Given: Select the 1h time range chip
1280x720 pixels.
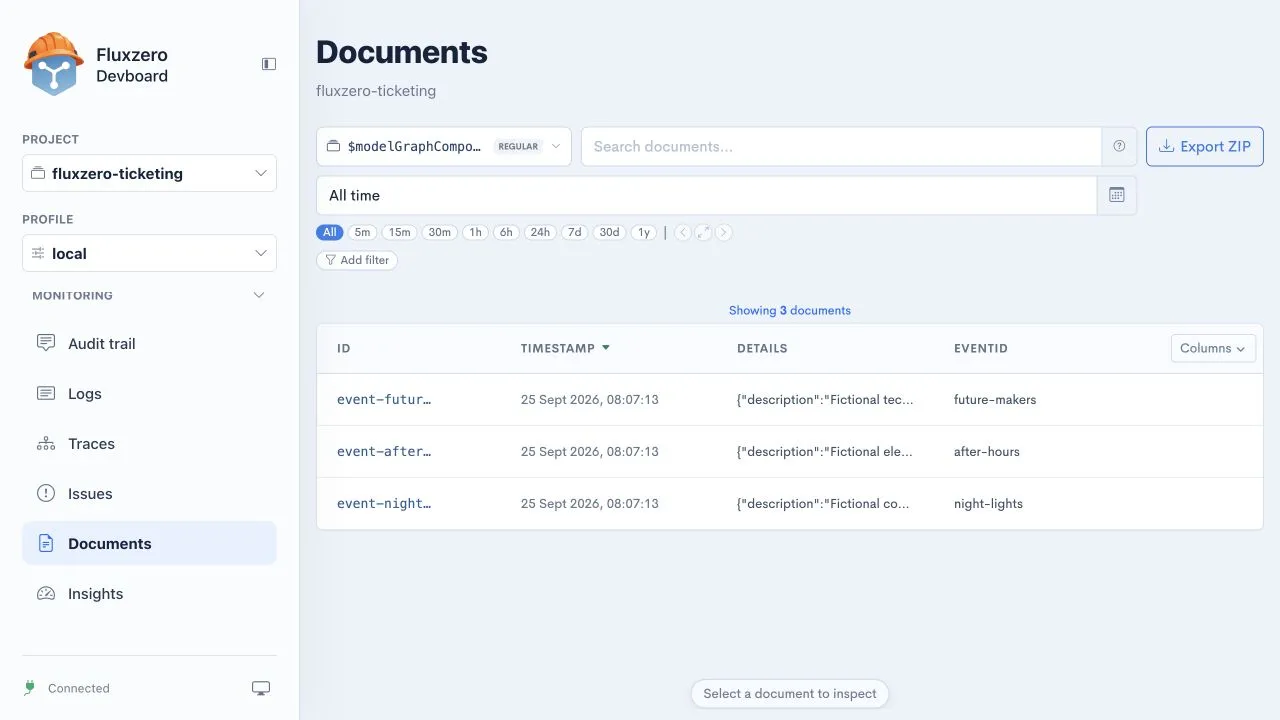Looking at the screenshot, I should [x=475, y=232].
